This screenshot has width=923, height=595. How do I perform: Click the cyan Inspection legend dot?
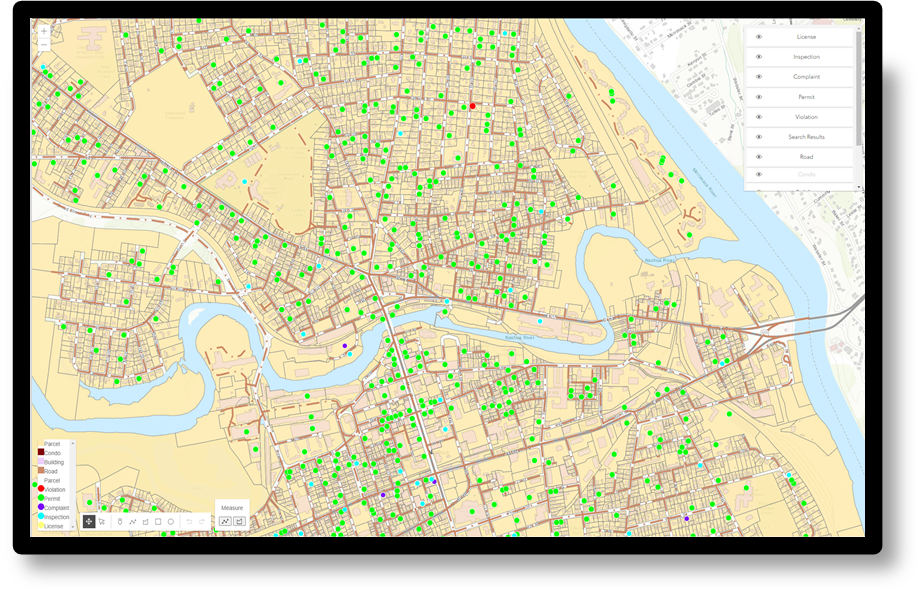click(41, 516)
